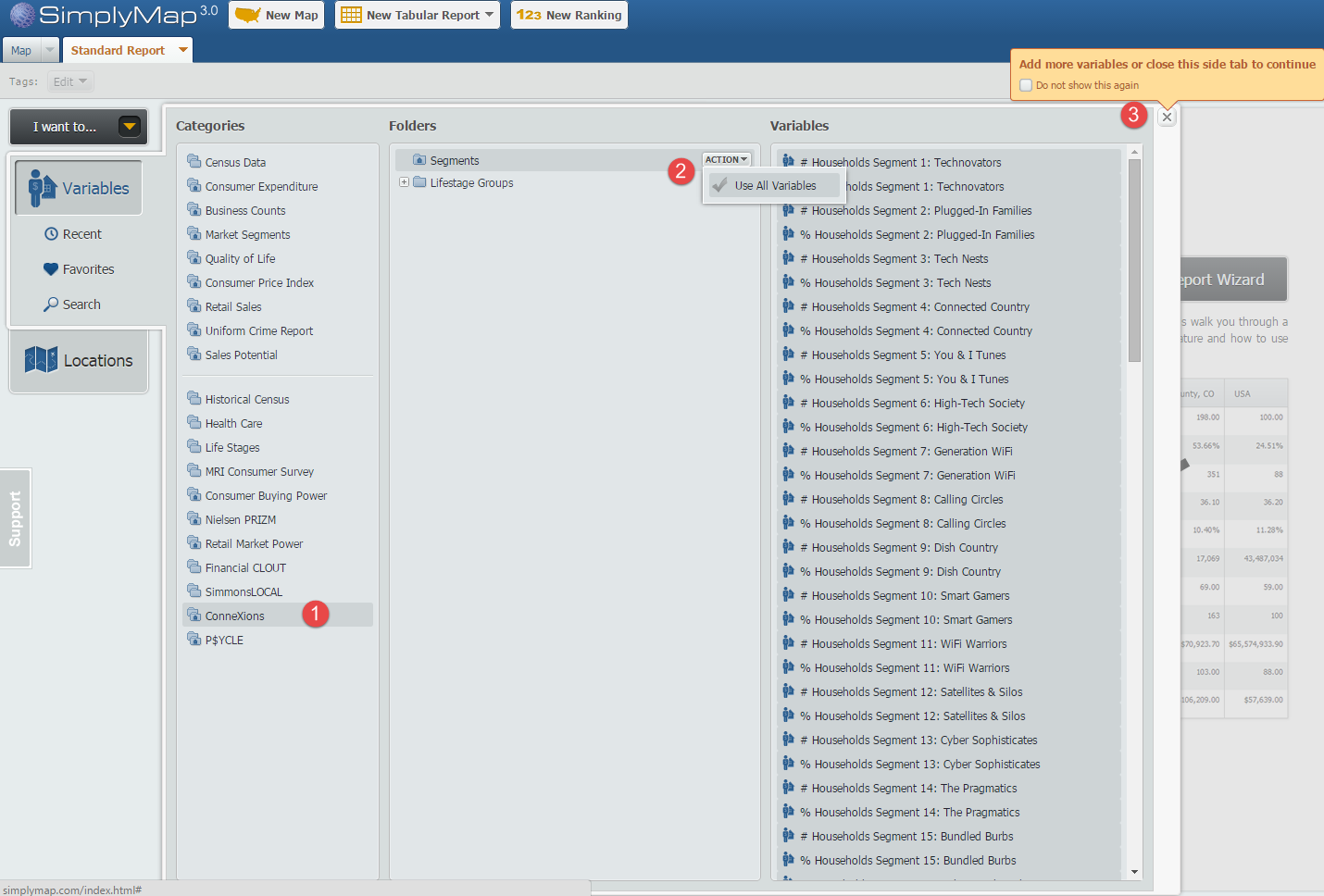Image resolution: width=1324 pixels, height=896 pixels.
Task: Open the Support side tab
Action: 15,518
